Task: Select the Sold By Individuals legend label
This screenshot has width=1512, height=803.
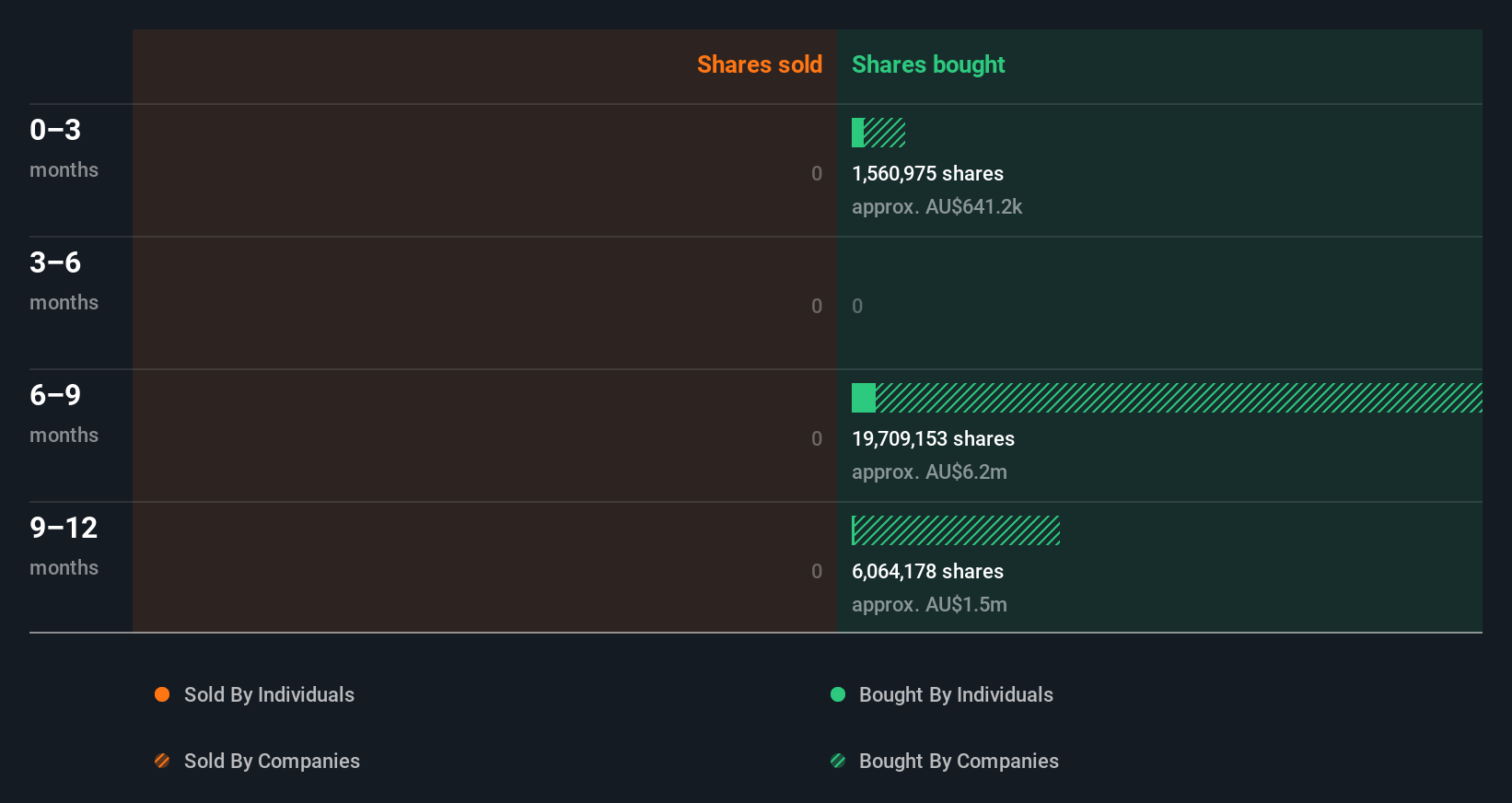Action: coord(269,694)
